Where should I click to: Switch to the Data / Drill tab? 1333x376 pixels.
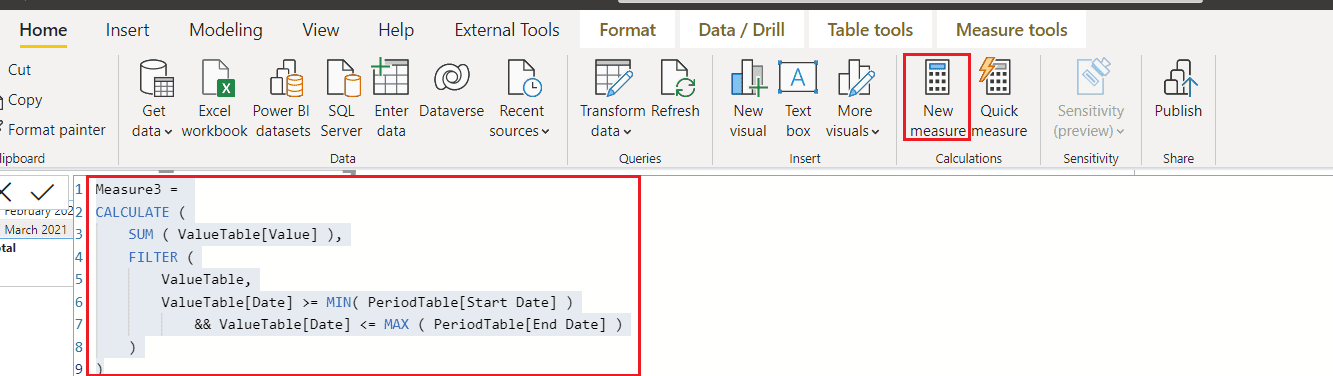point(743,30)
